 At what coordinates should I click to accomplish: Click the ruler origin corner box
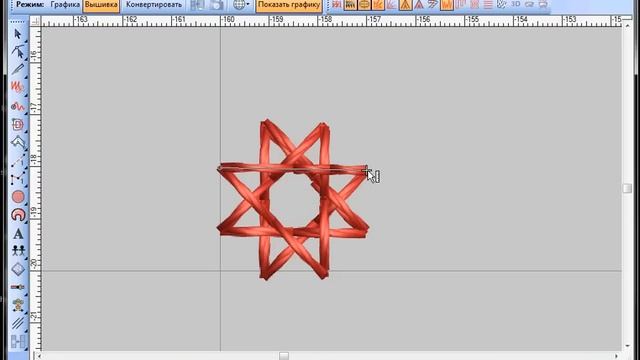(35, 21)
